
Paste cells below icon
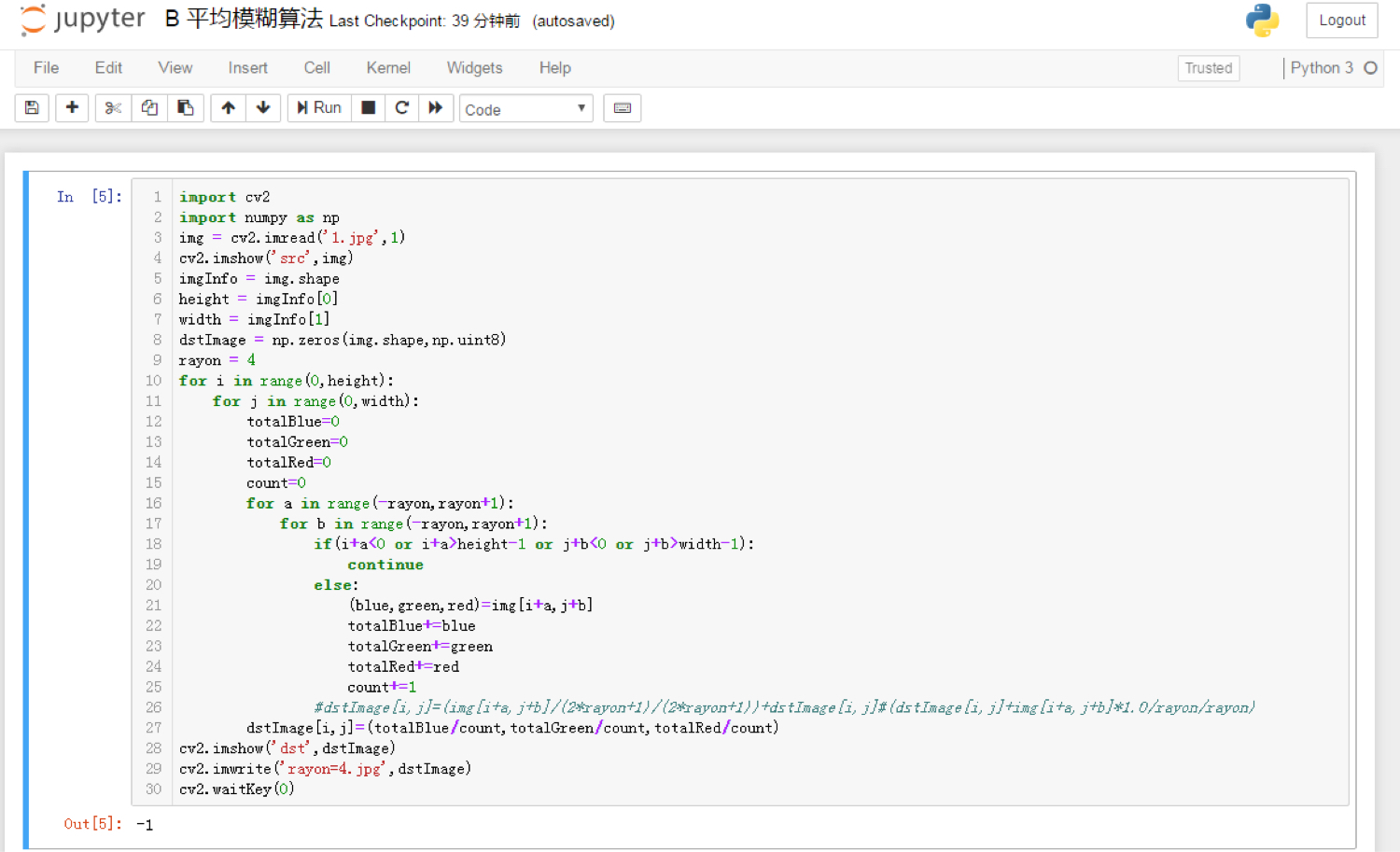point(186,108)
